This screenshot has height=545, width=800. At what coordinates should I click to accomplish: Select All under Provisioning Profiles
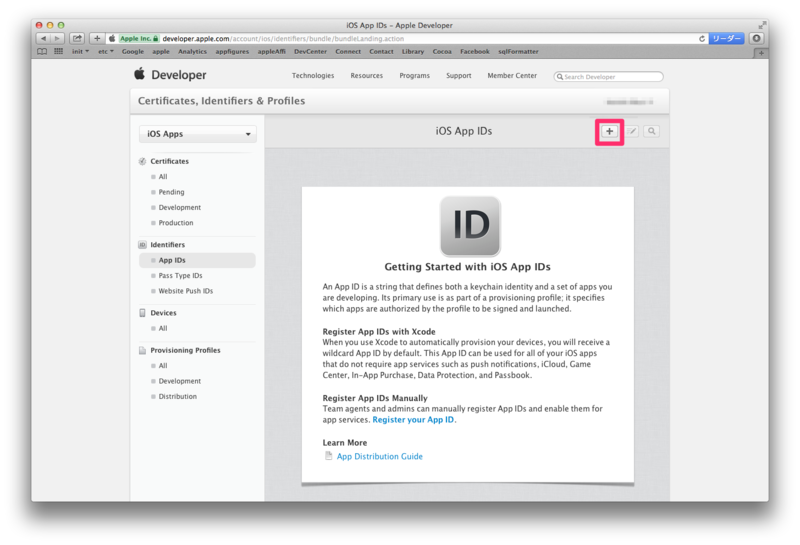click(163, 365)
